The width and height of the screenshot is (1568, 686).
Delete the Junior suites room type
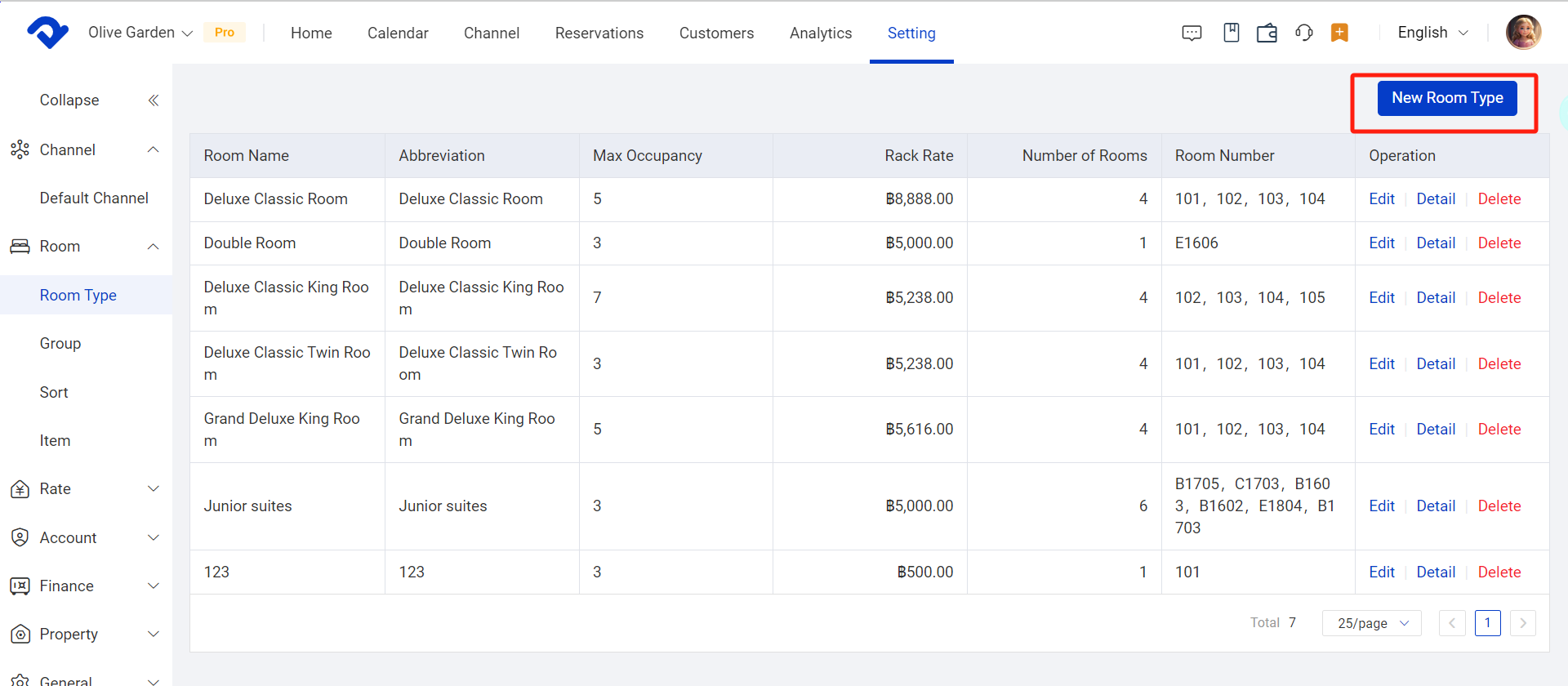[1499, 506]
